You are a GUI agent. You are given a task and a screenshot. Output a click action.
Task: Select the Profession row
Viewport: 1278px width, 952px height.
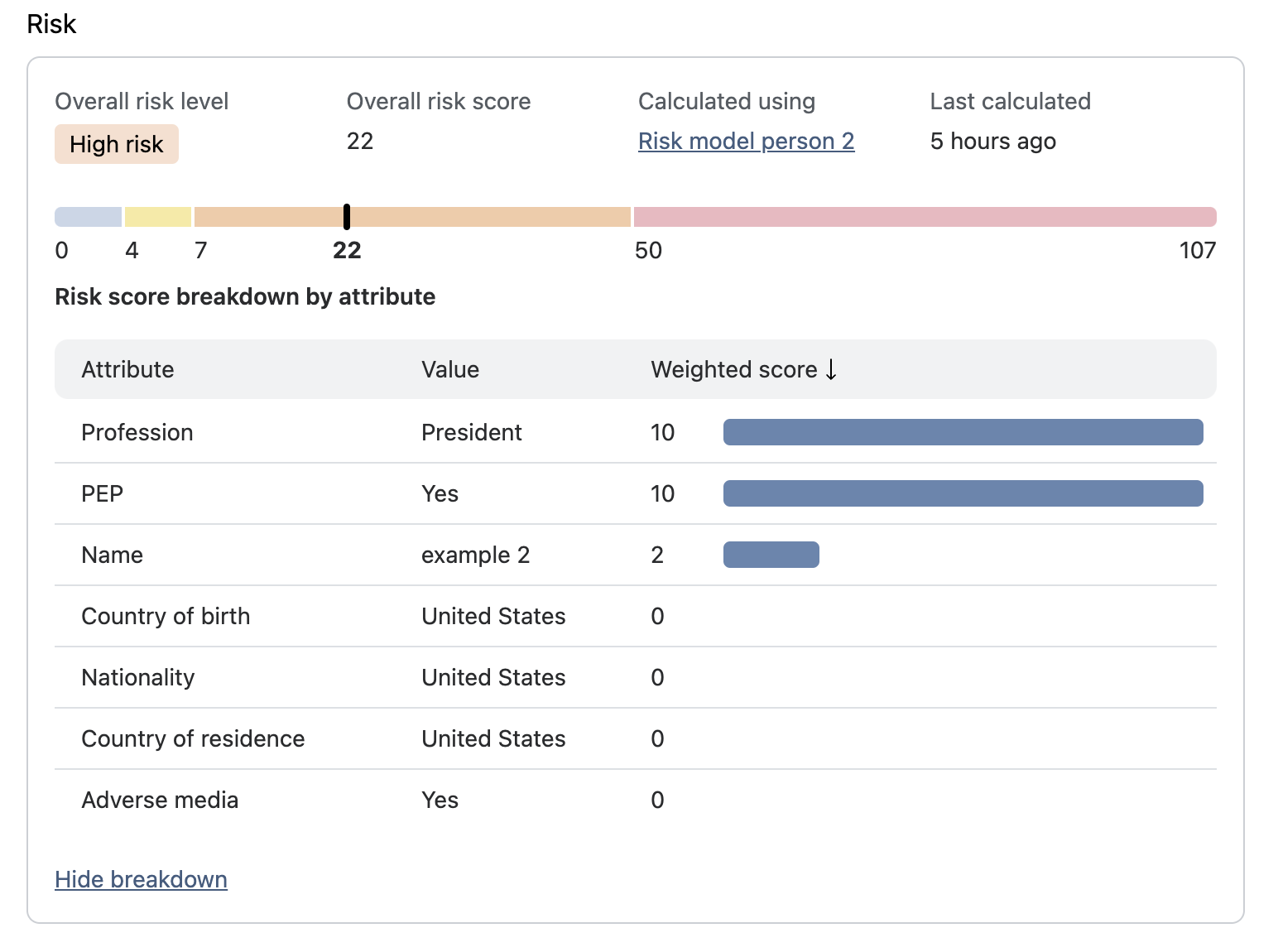[x=137, y=432]
